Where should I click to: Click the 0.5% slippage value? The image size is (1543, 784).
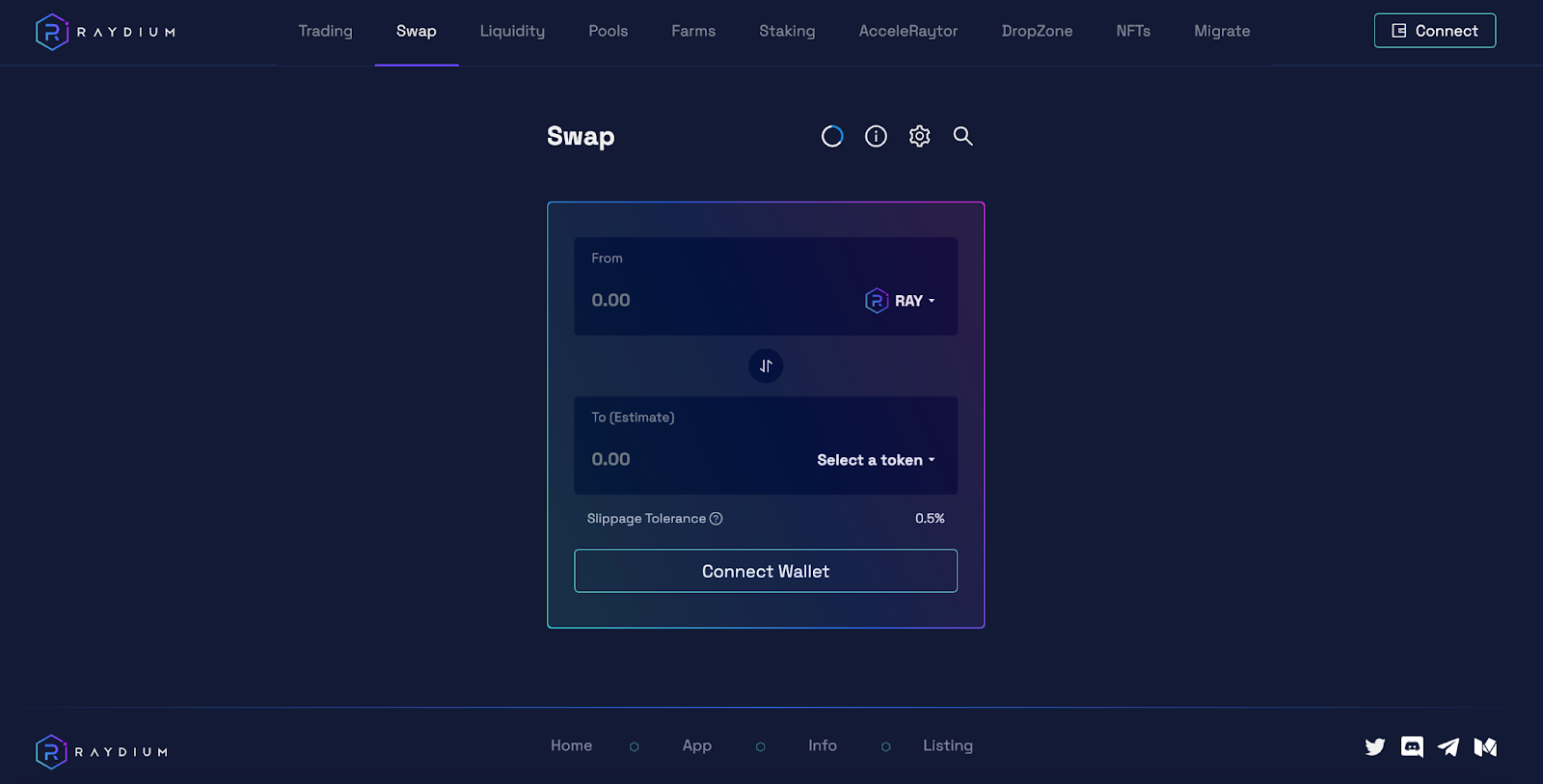930,519
